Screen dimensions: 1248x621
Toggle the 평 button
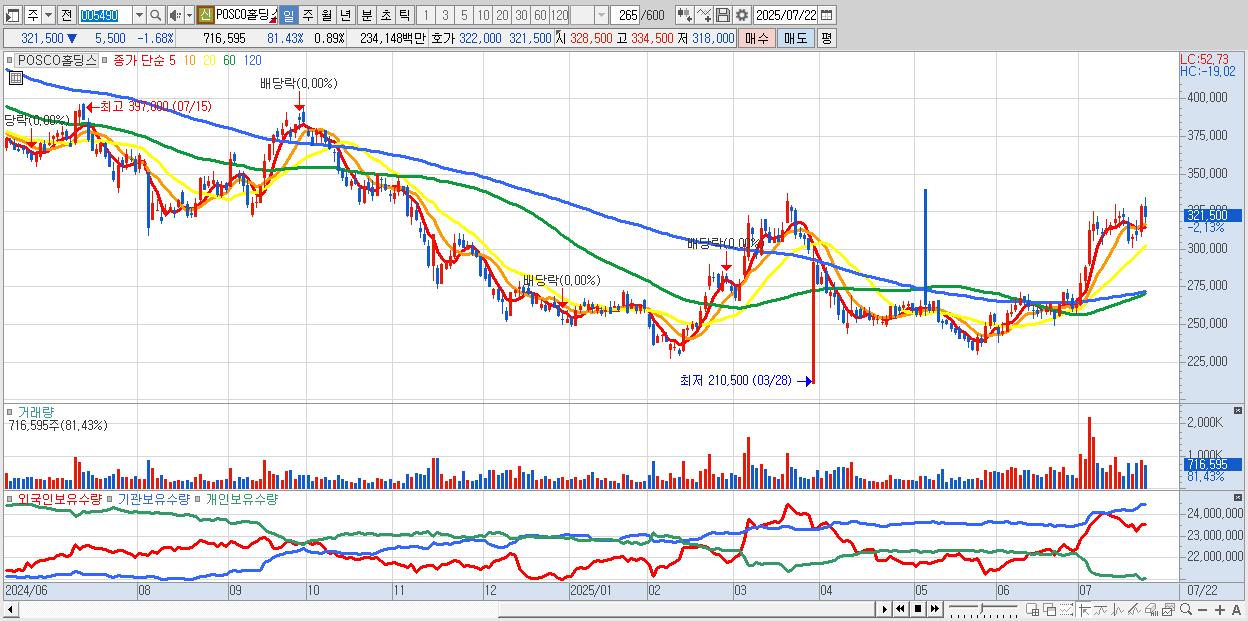[826, 38]
